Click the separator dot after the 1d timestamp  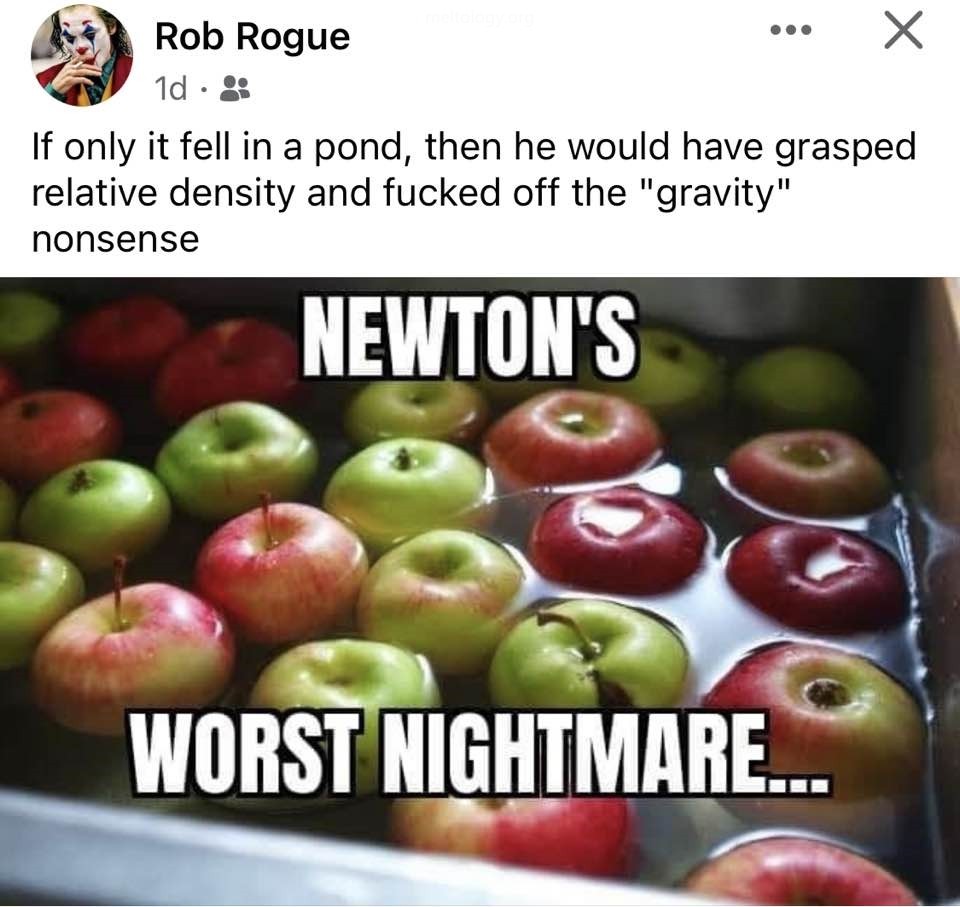click(203, 91)
